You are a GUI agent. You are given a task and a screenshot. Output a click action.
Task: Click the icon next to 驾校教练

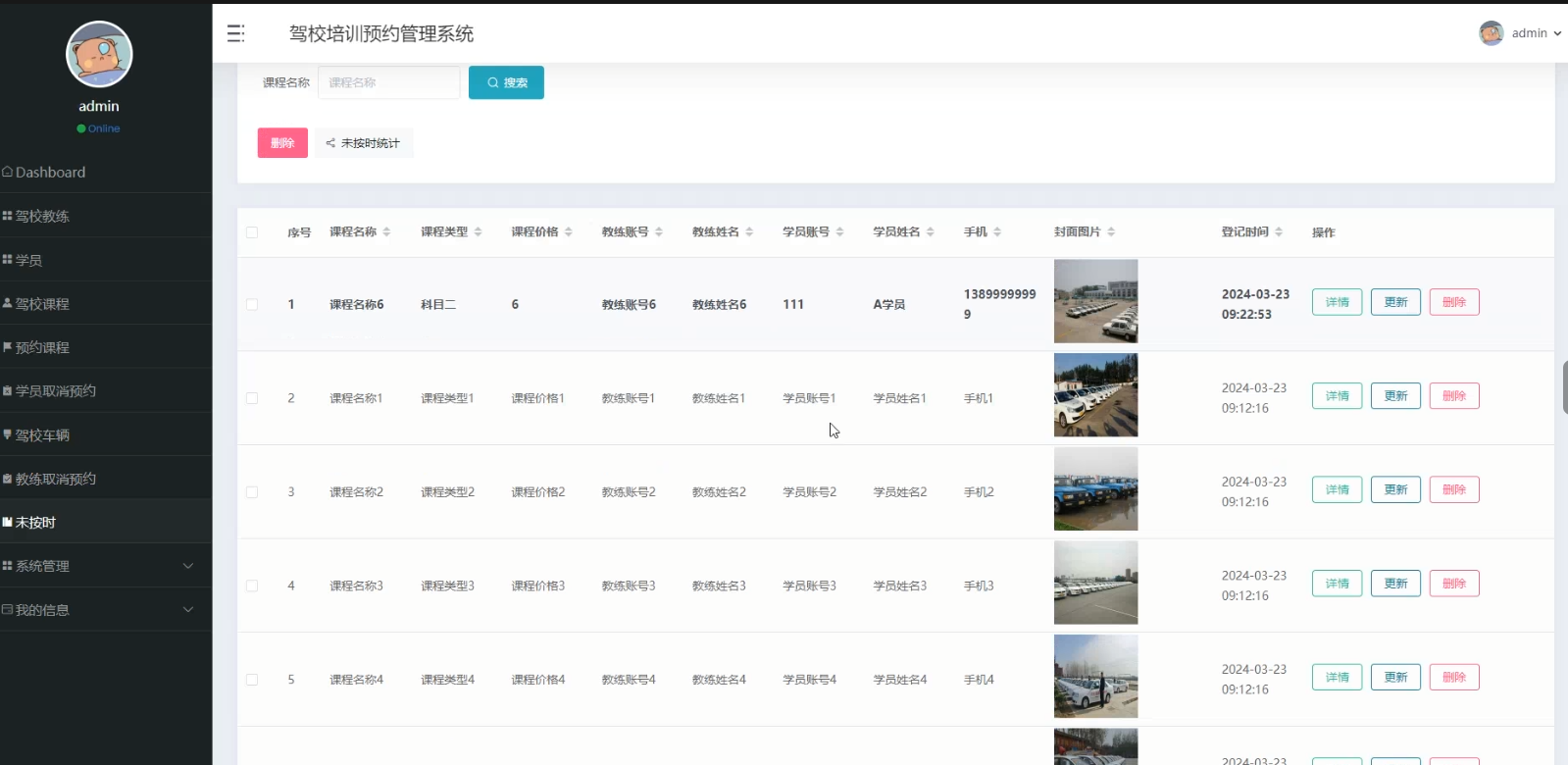[x=7, y=216]
